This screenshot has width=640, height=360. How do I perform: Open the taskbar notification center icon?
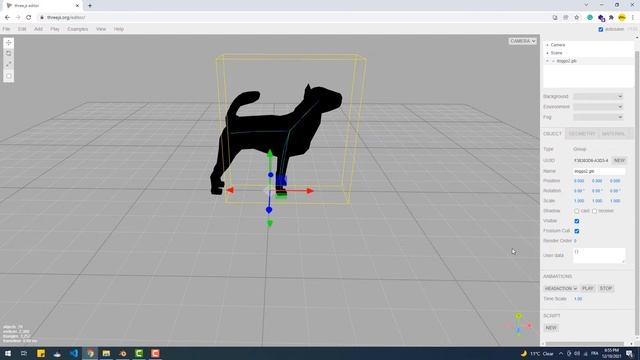(629, 353)
